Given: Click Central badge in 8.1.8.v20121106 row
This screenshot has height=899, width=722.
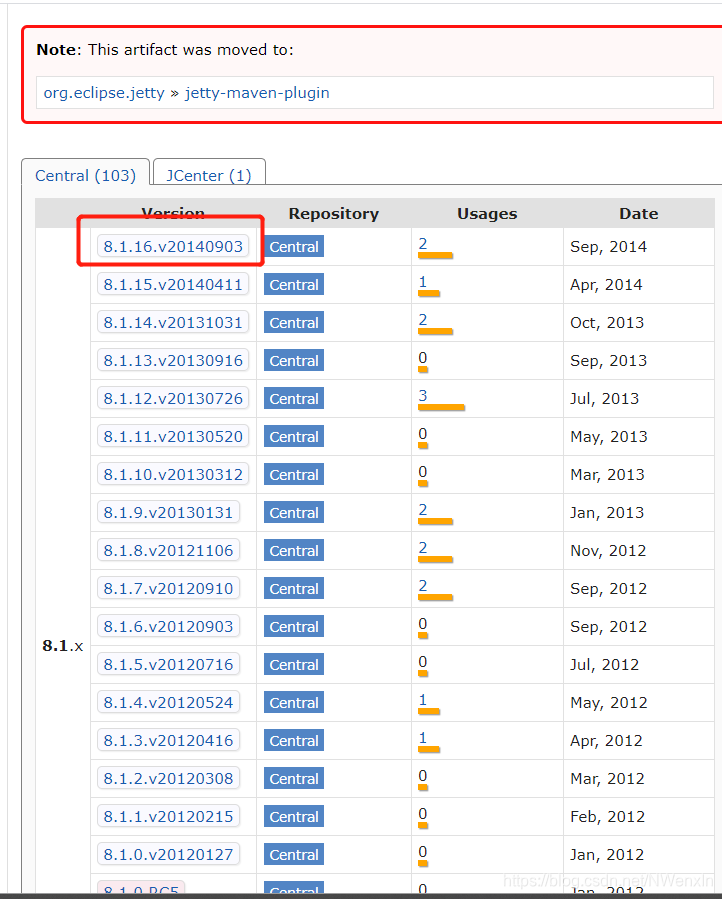Looking at the screenshot, I should [x=294, y=550].
